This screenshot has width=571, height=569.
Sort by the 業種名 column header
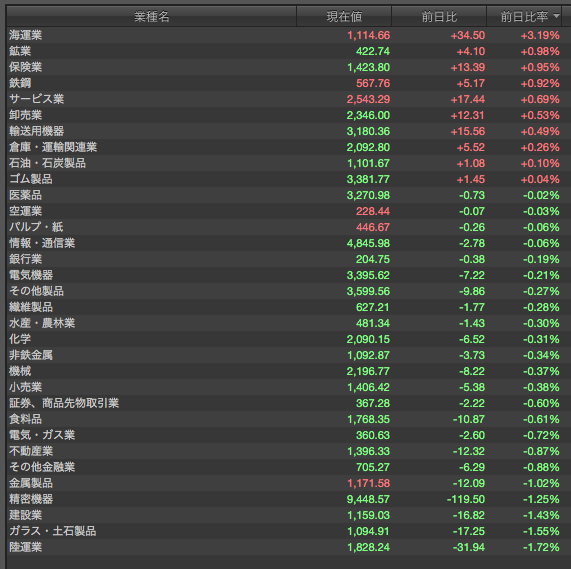(151, 16)
